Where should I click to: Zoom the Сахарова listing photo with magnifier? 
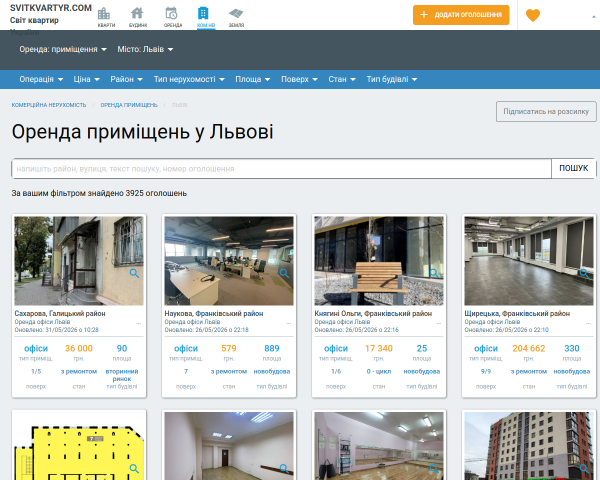134,273
